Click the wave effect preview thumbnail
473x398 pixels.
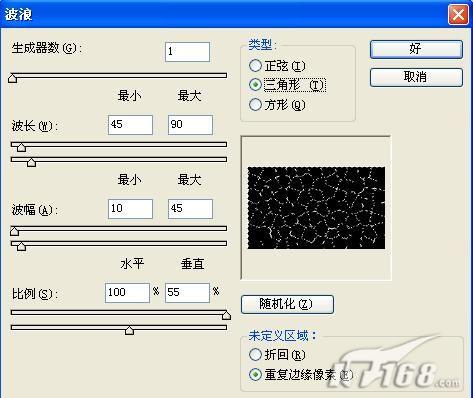click(x=316, y=208)
